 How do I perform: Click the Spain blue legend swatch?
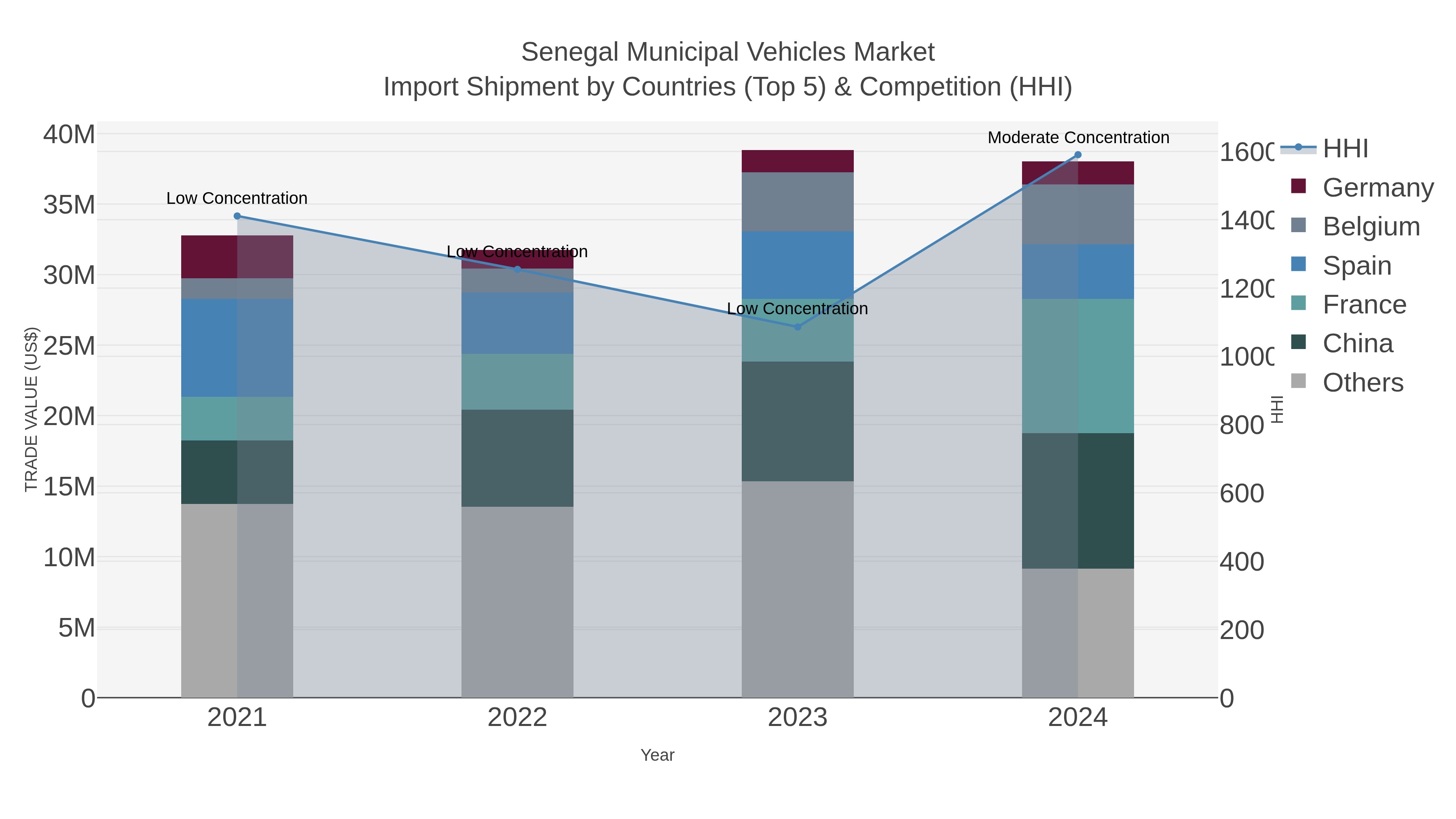1299,264
